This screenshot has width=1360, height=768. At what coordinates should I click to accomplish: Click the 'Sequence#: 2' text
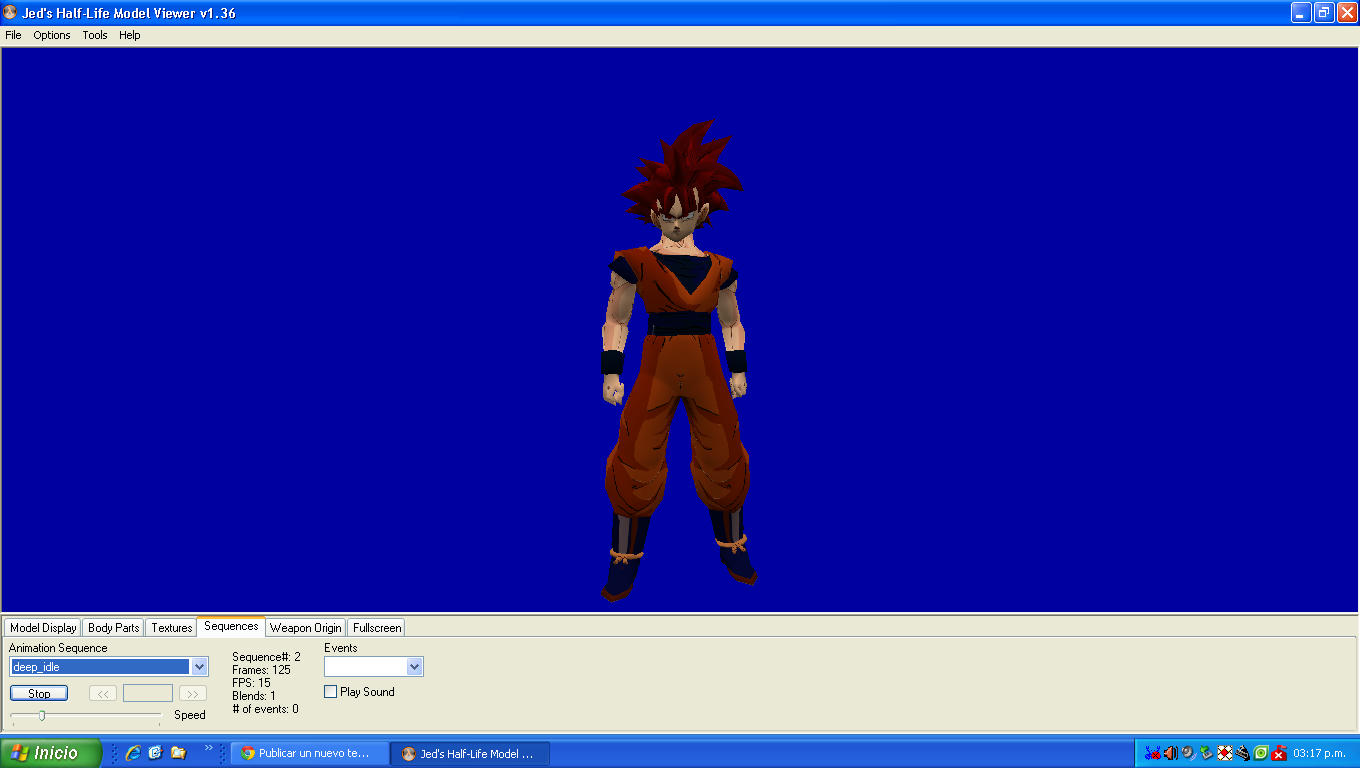pyautogui.click(x=266, y=657)
